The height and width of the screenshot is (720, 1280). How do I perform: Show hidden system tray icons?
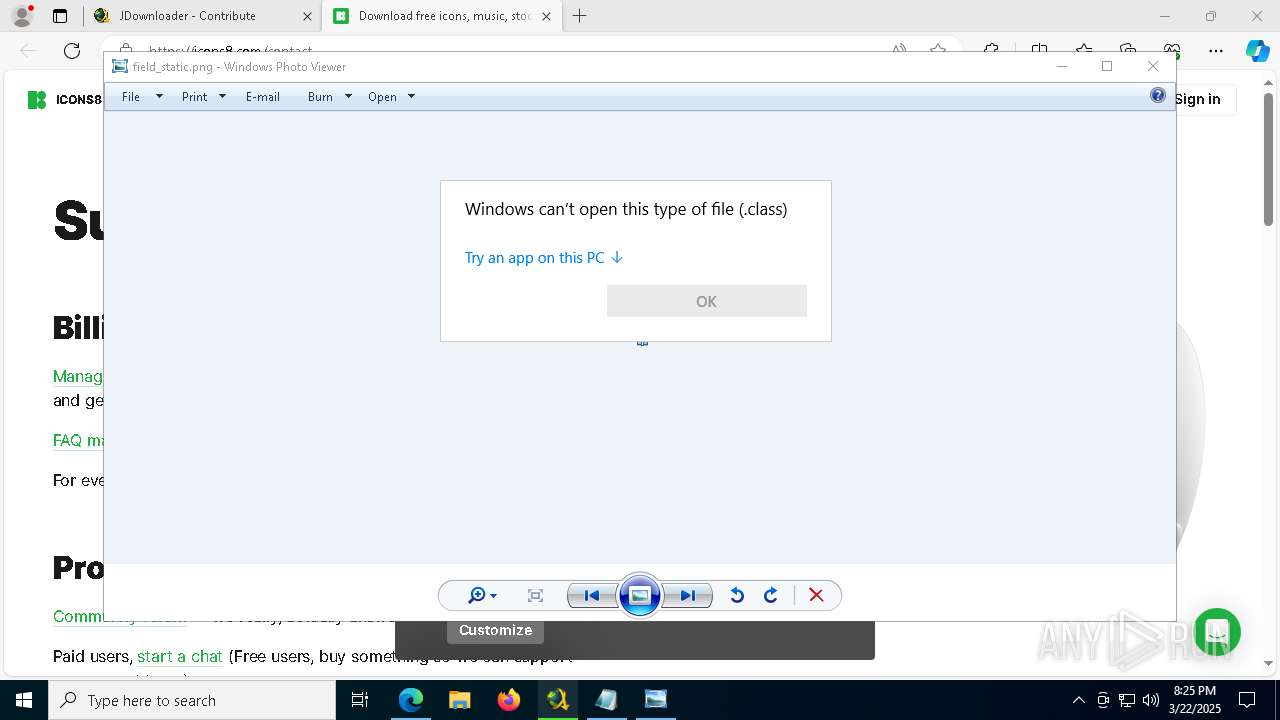(1078, 700)
